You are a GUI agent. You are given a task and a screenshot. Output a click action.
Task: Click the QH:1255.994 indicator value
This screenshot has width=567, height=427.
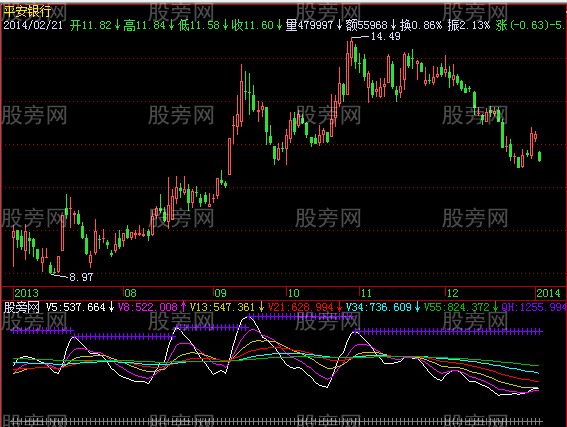point(534,307)
